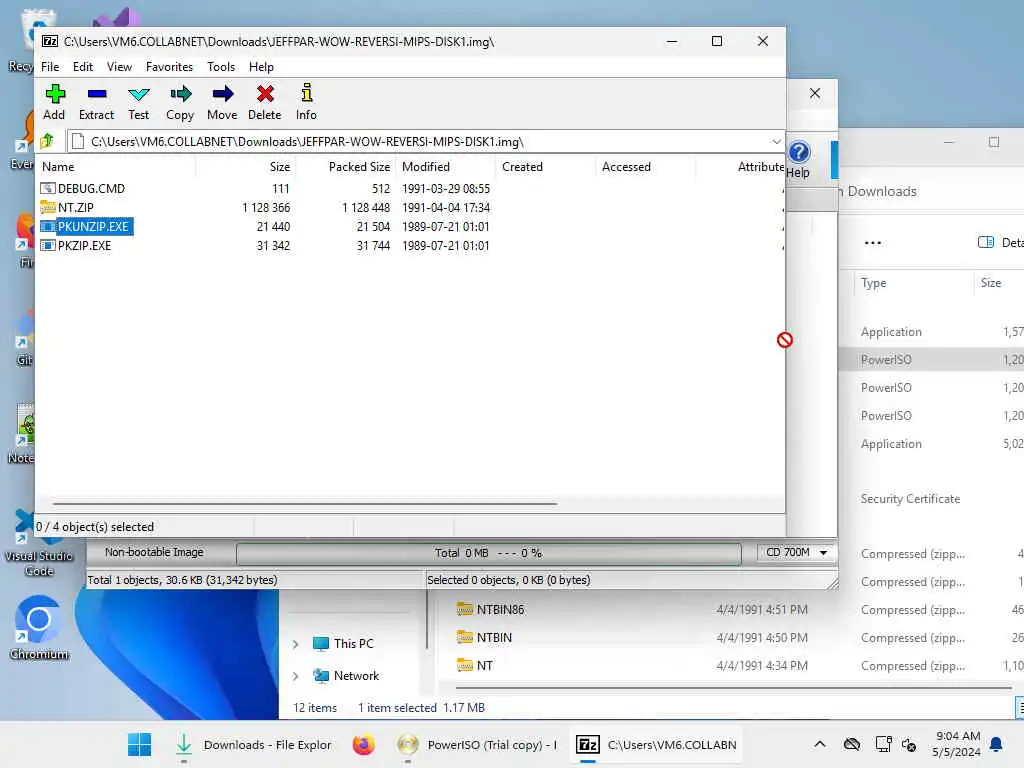1024x768 pixels.
Task: Switch to the 7-Zip taskbar button
Action: click(656, 744)
